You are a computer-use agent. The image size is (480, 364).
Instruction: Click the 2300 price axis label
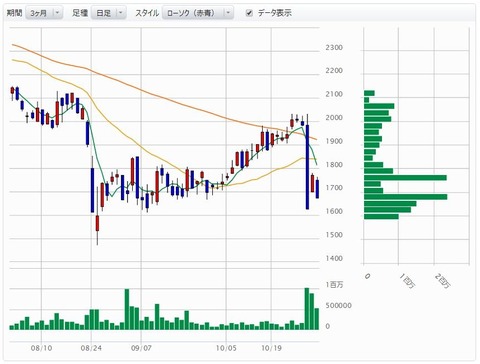[x=334, y=48]
